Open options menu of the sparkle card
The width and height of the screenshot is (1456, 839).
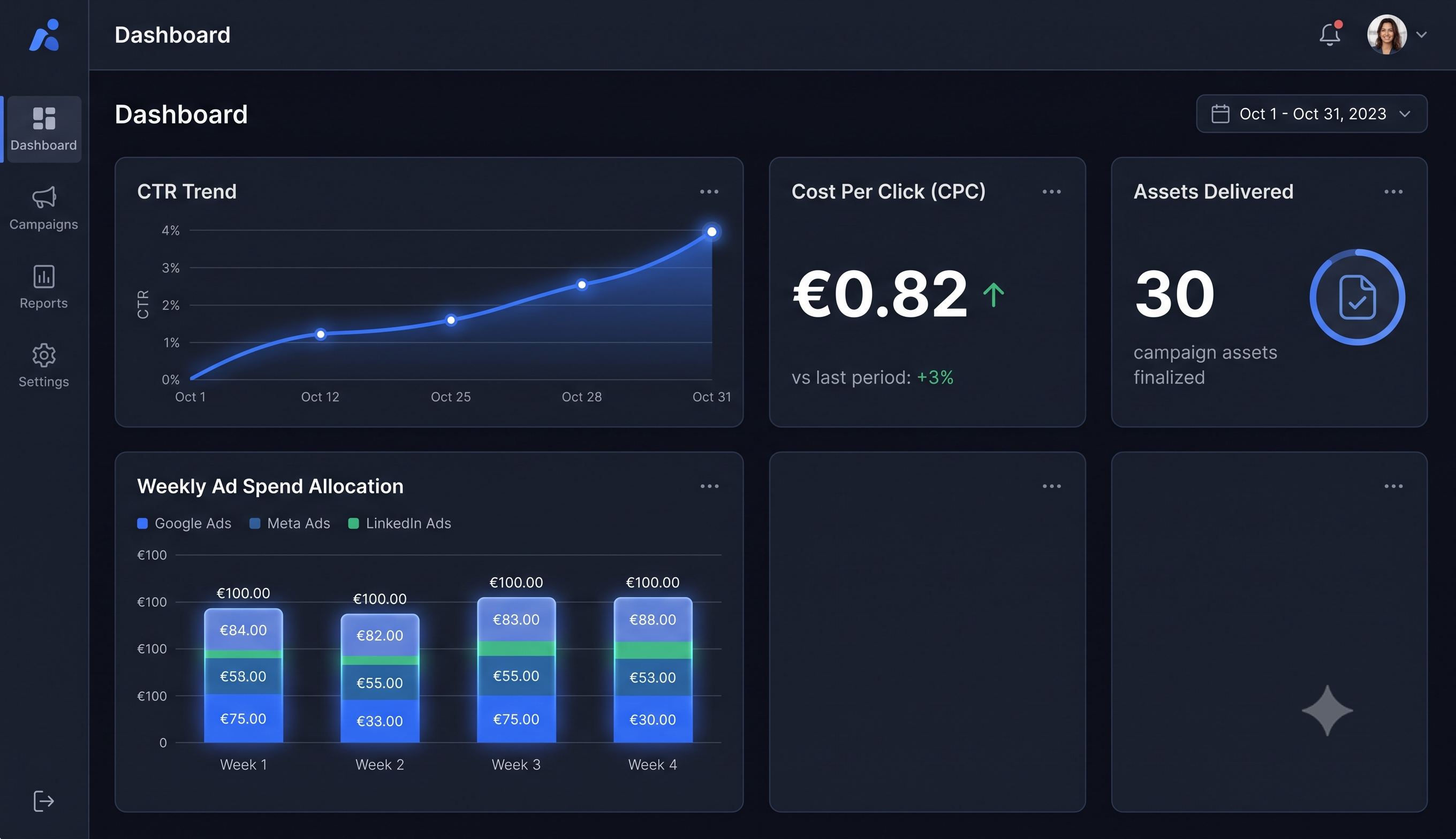pyautogui.click(x=1393, y=486)
